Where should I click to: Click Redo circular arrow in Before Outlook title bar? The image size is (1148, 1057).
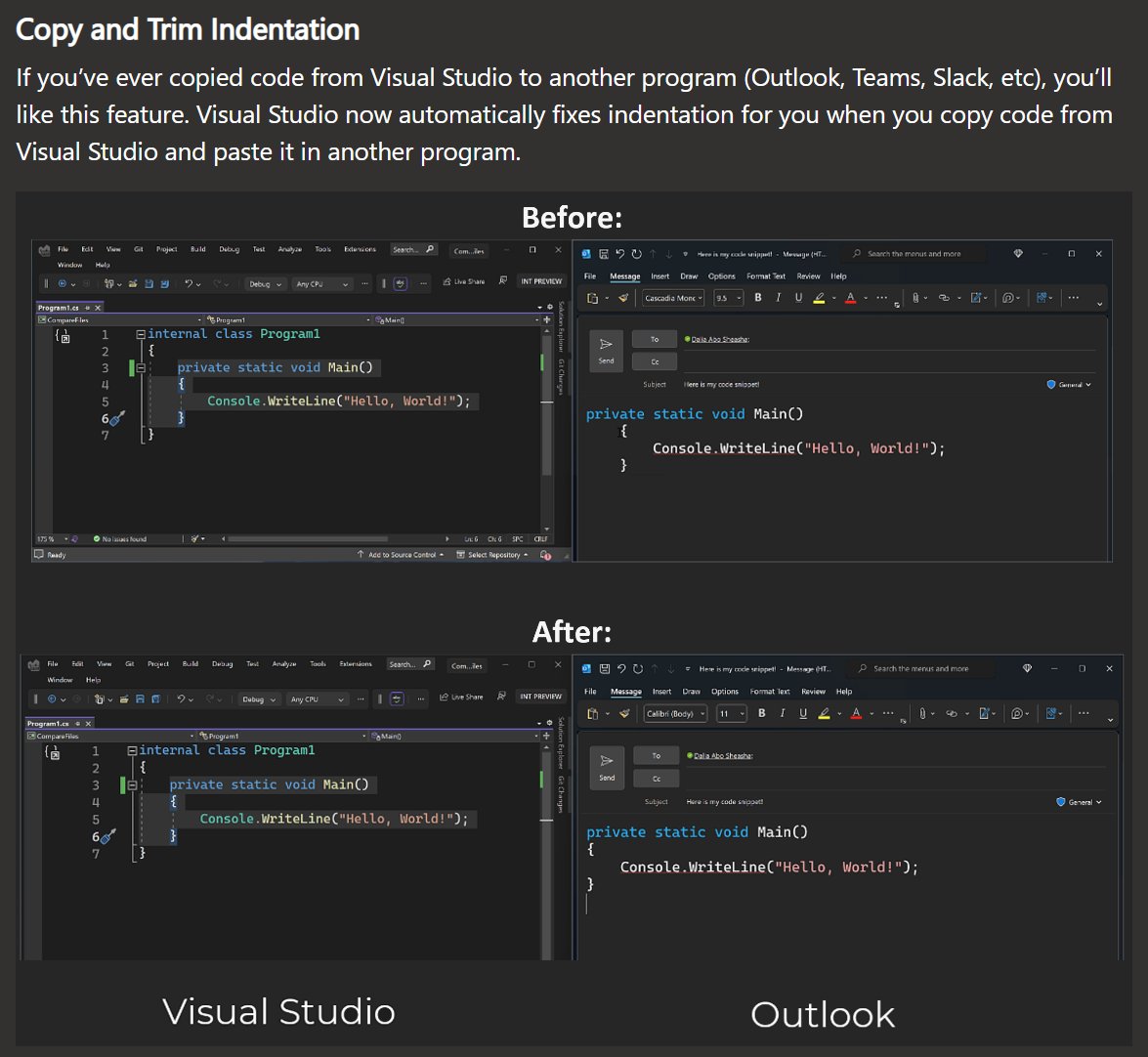636,254
